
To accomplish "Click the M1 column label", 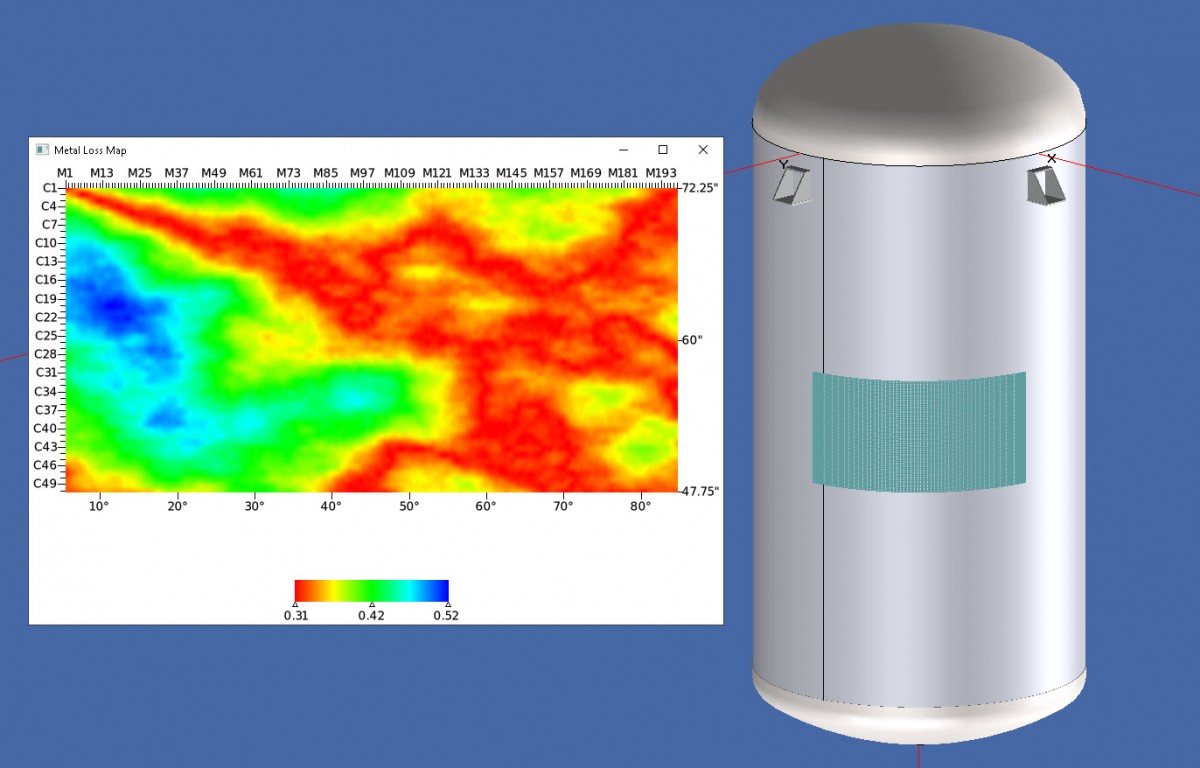I will [65, 173].
